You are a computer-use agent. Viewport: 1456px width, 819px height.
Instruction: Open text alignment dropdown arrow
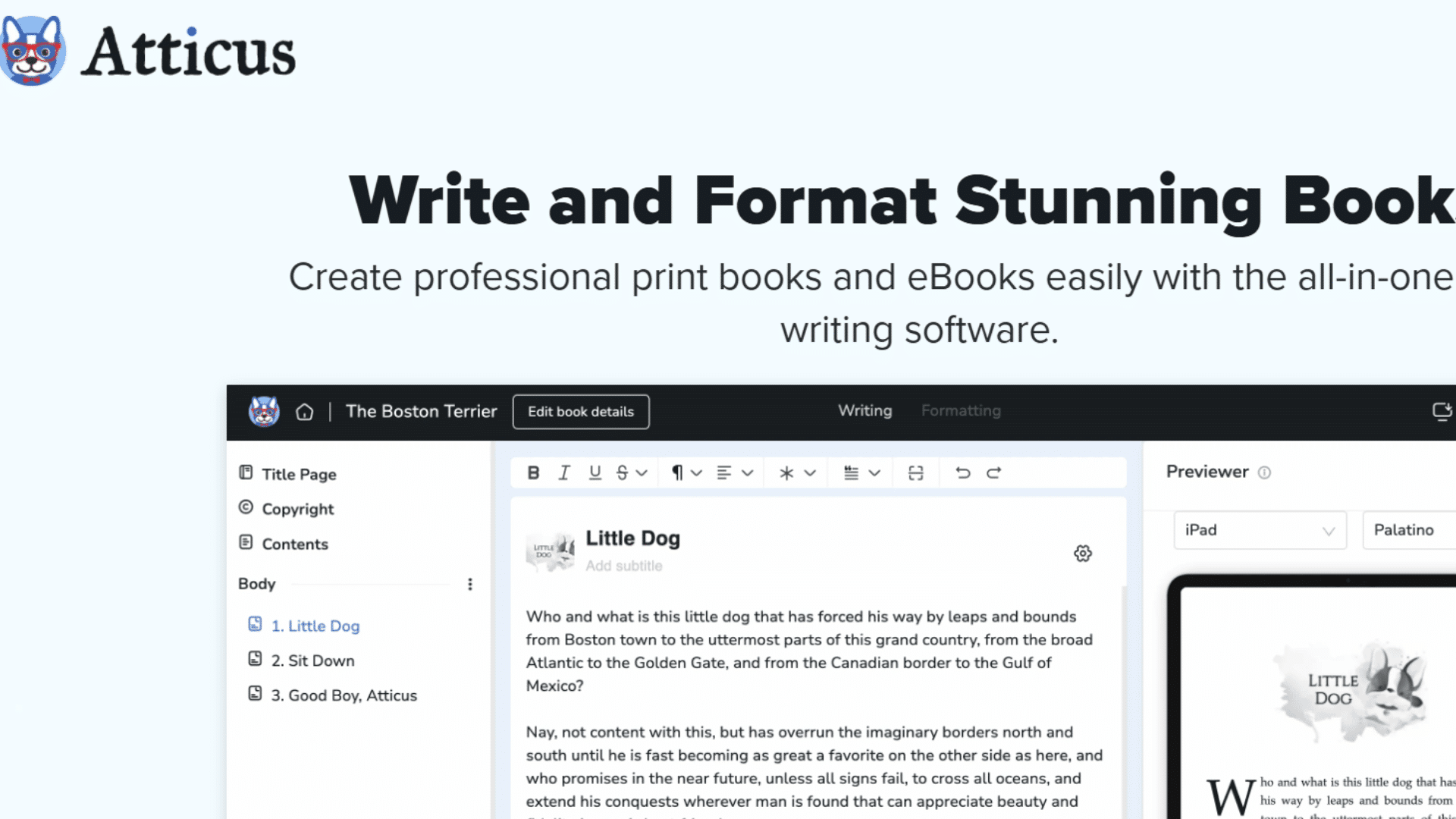click(x=748, y=473)
